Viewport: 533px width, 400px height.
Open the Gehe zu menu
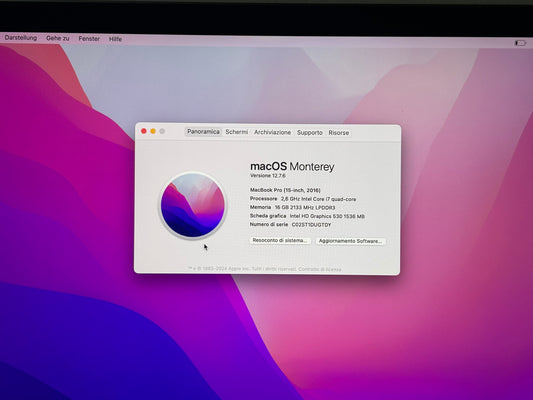click(57, 38)
